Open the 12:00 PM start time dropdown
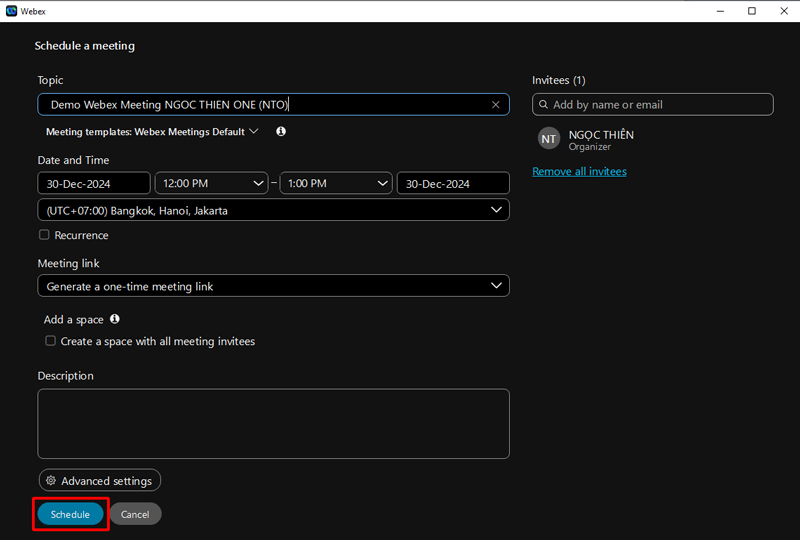The width and height of the screenshot is (800, 540). click(211, 183)
